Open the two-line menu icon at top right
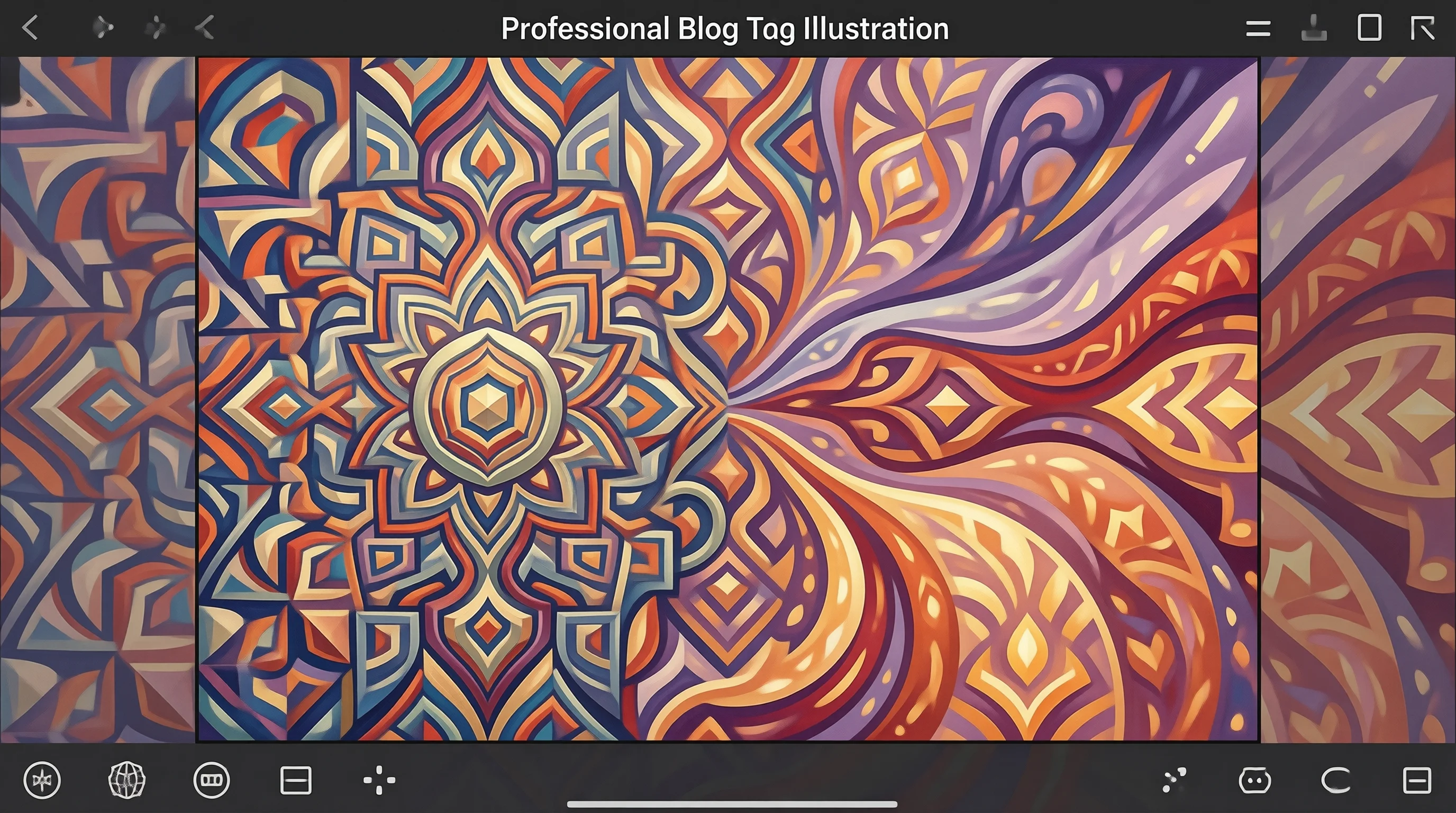The width and height of the screenshot is (1456, 813). pos(1258,28)
